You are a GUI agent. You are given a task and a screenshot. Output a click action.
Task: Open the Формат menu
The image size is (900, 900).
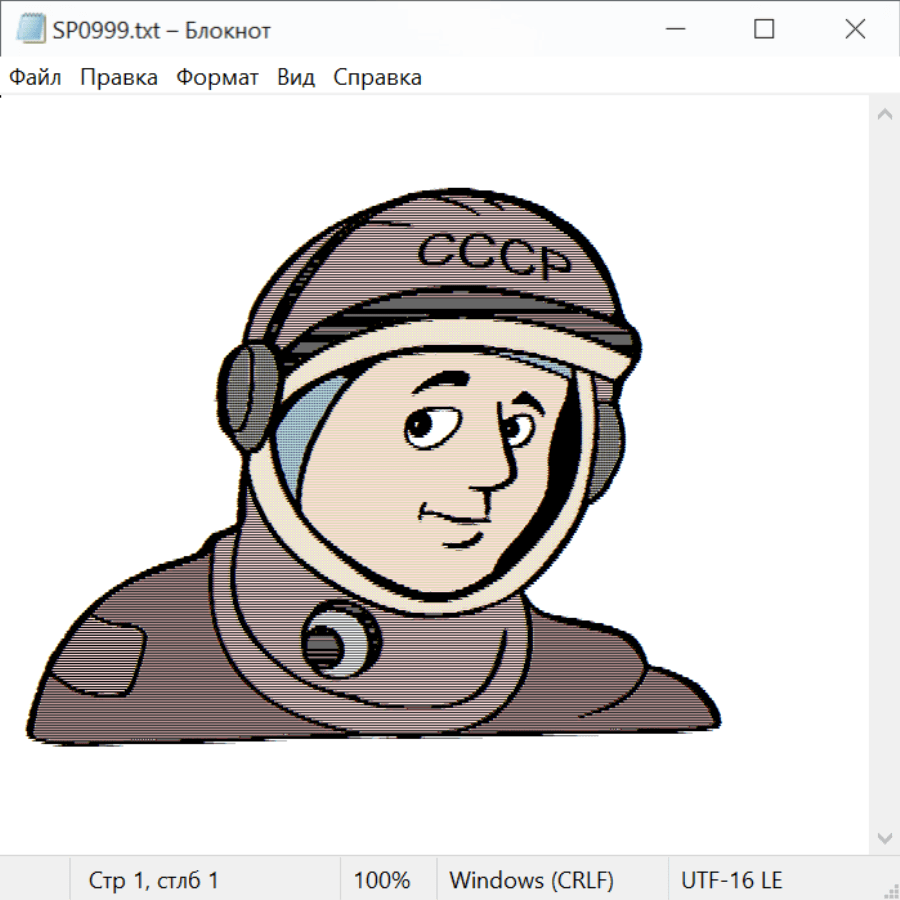pyautogui.click(x=217, y=78)
